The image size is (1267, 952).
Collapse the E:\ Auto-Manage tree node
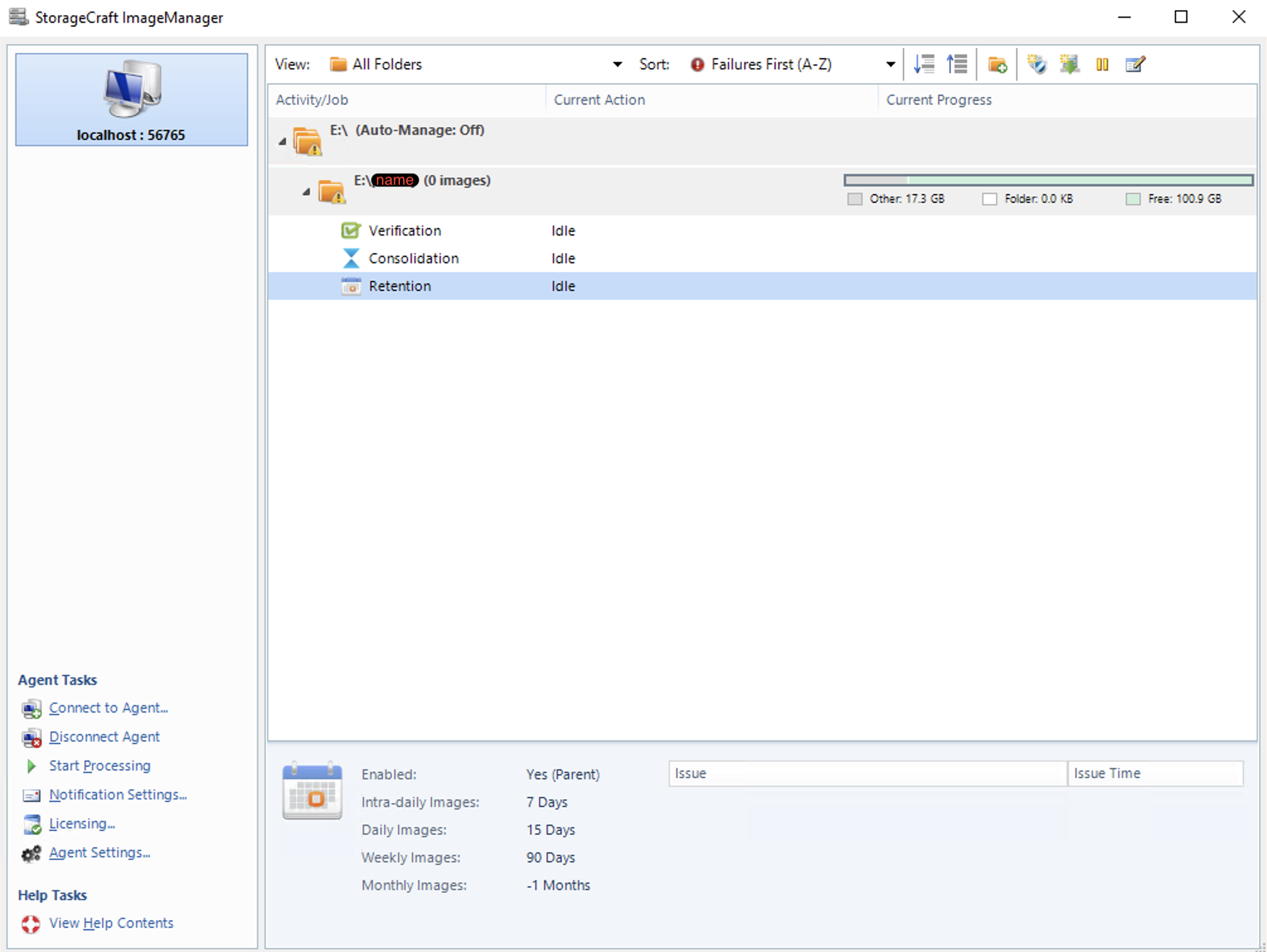282,142
